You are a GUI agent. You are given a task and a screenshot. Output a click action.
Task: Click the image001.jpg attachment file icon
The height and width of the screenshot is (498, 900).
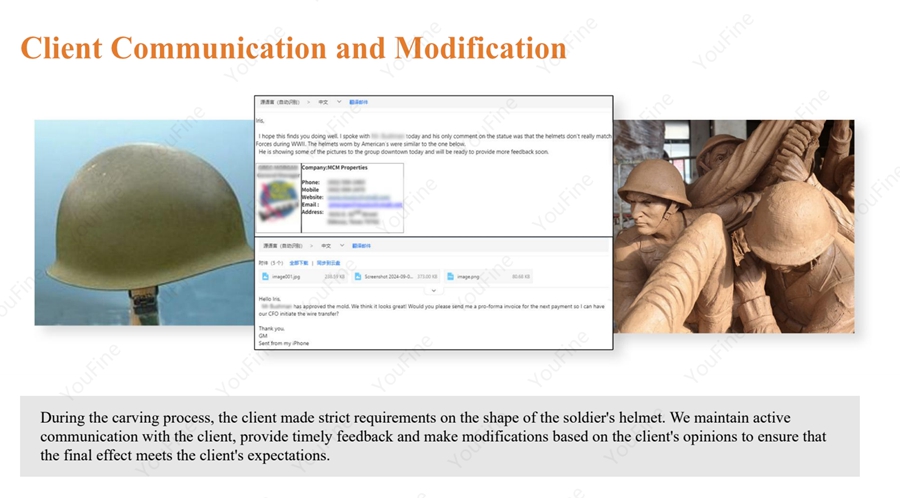[x=266, y=276]
